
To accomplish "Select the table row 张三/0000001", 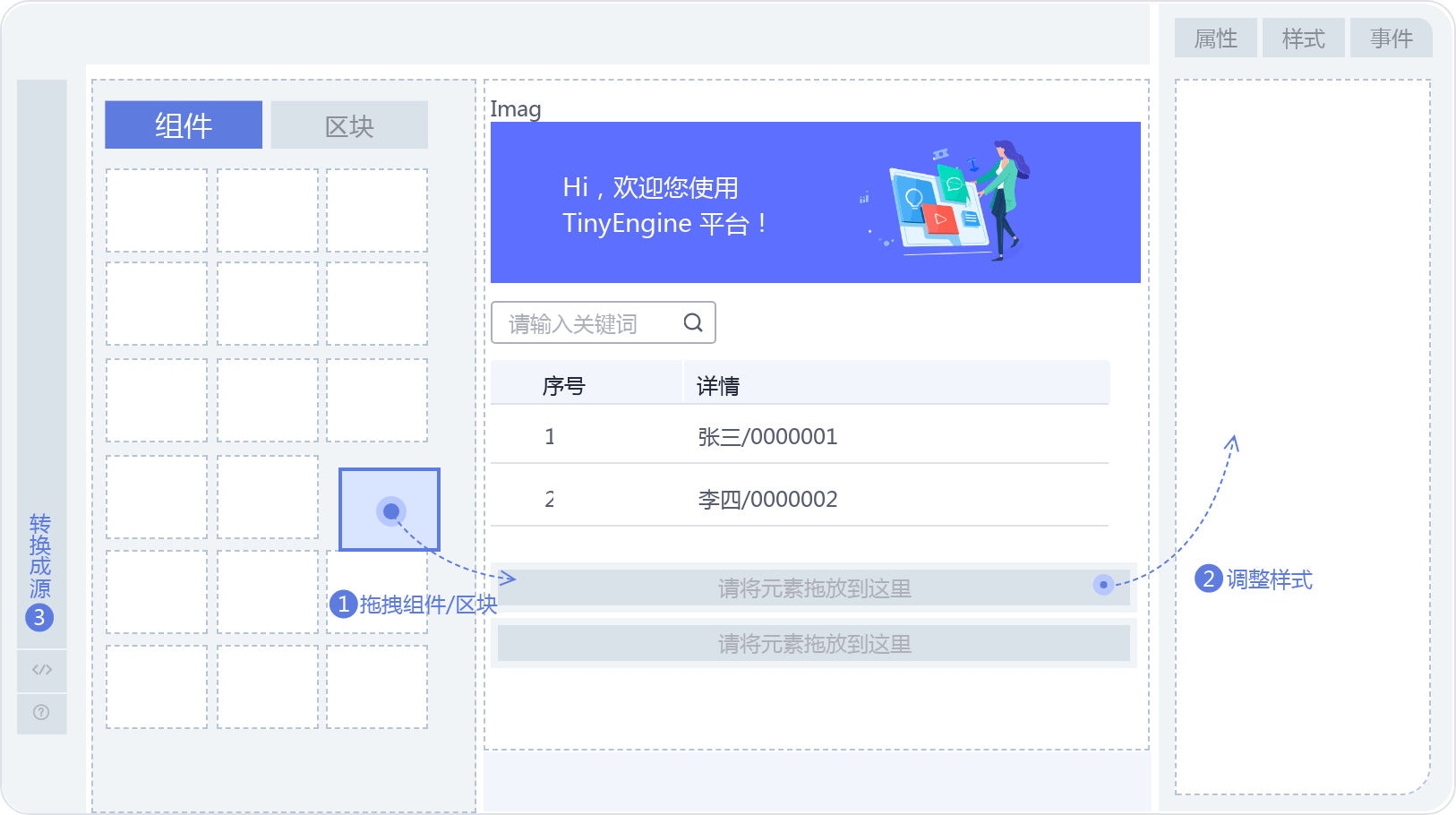I will tap(767, 436).
